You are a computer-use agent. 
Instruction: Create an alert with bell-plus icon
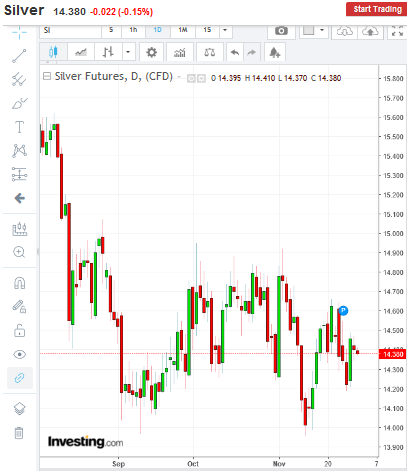click(275, 52)
